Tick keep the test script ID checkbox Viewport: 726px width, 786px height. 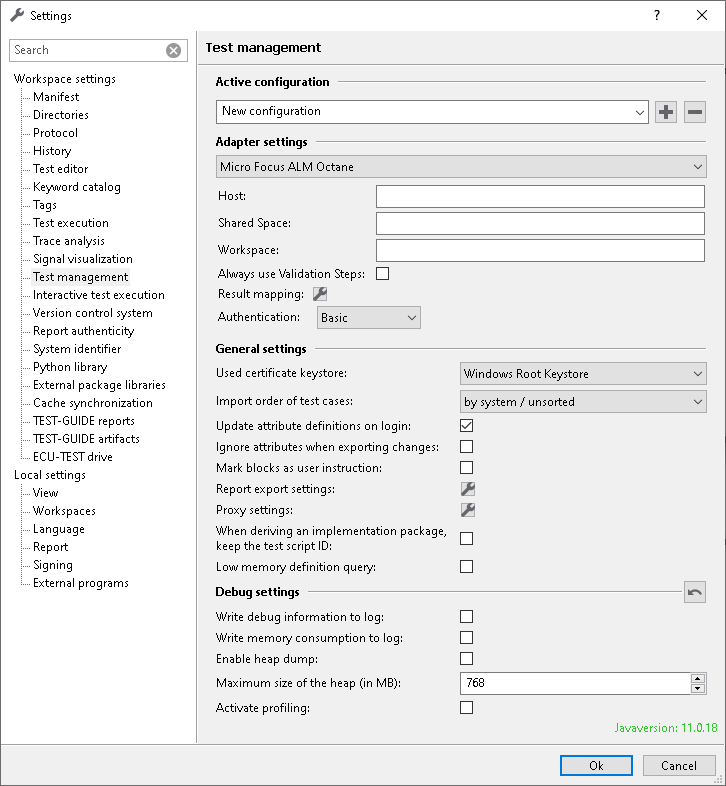click(466, 538)
